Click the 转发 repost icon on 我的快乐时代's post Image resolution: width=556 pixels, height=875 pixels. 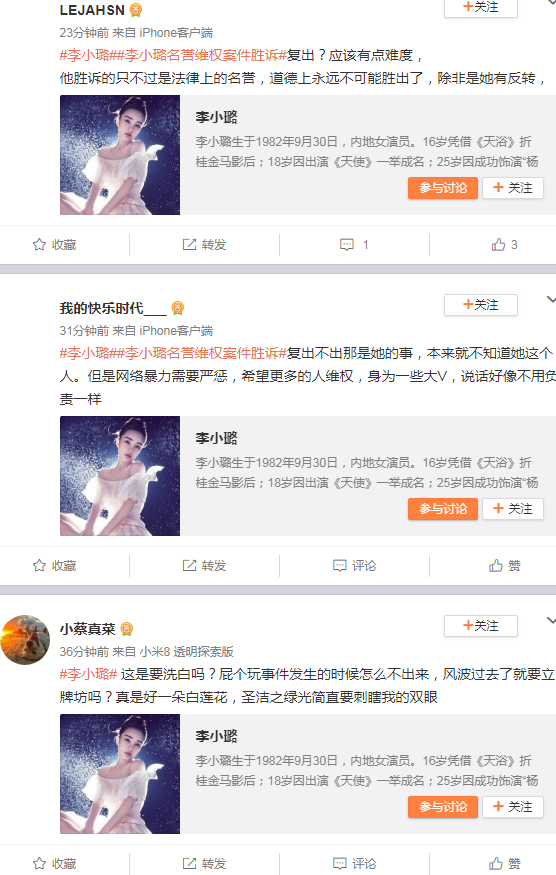190,566
